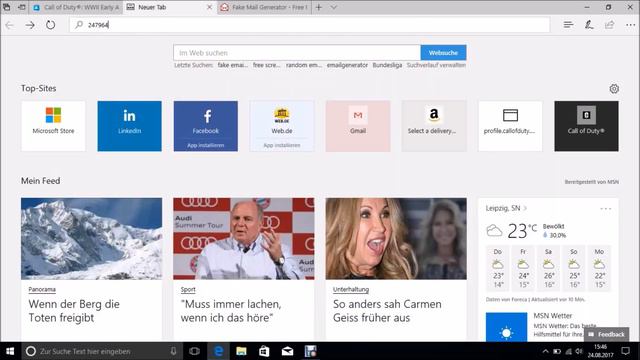Viewport: 640px width, 360px height.
Task: Click the Feedback button
Action: coord(607,334)
